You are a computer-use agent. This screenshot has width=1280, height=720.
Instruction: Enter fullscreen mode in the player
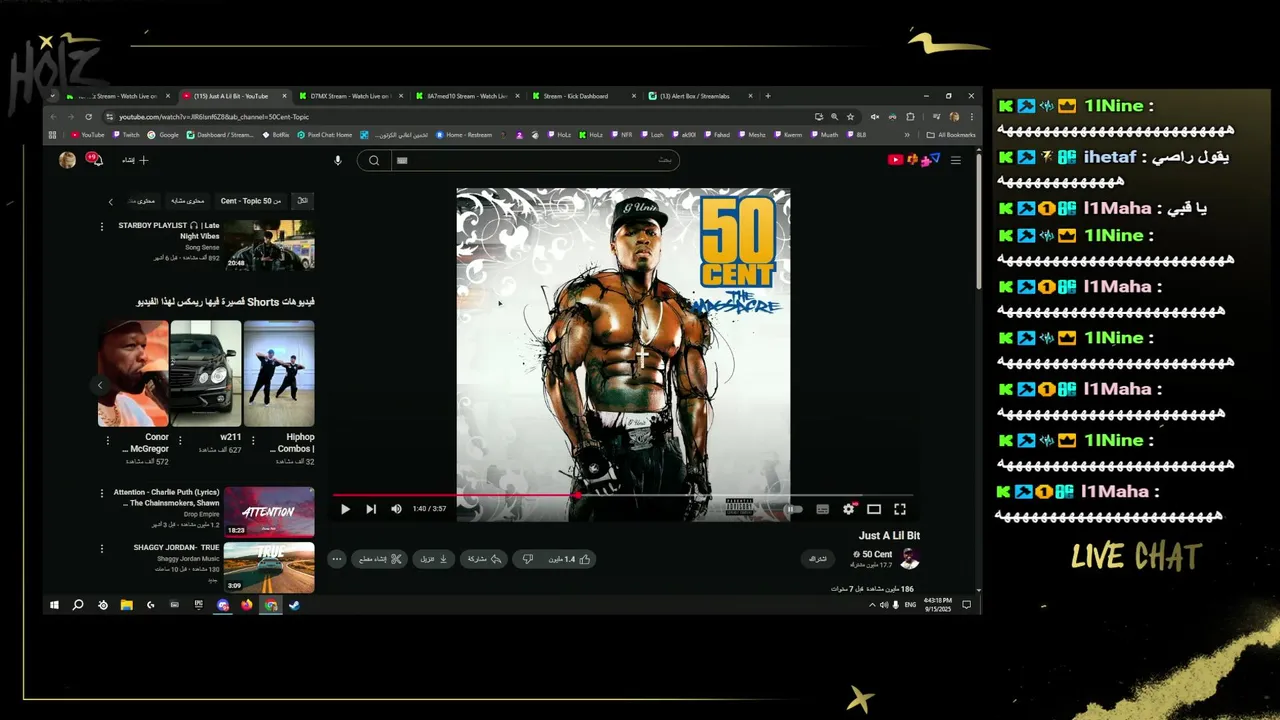[x=900, y=509]
